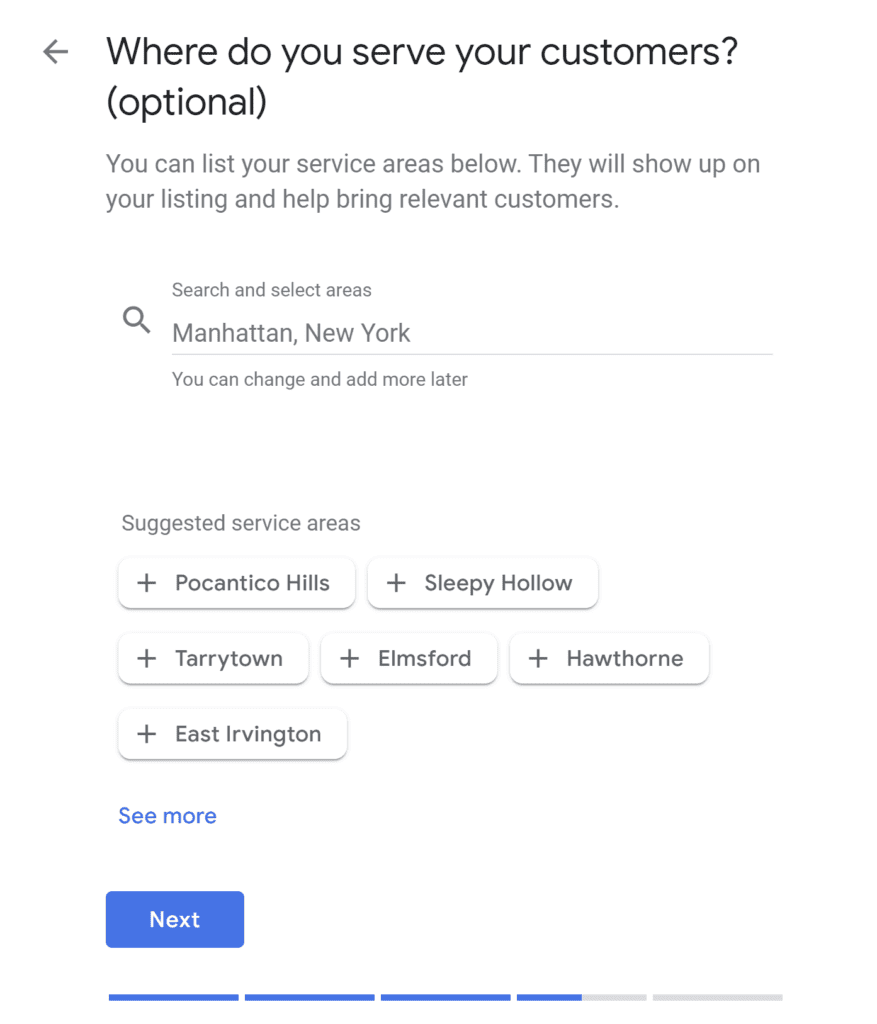
Task: Click the partially filled fourth progress segment
Action: [x=582, y=997]
